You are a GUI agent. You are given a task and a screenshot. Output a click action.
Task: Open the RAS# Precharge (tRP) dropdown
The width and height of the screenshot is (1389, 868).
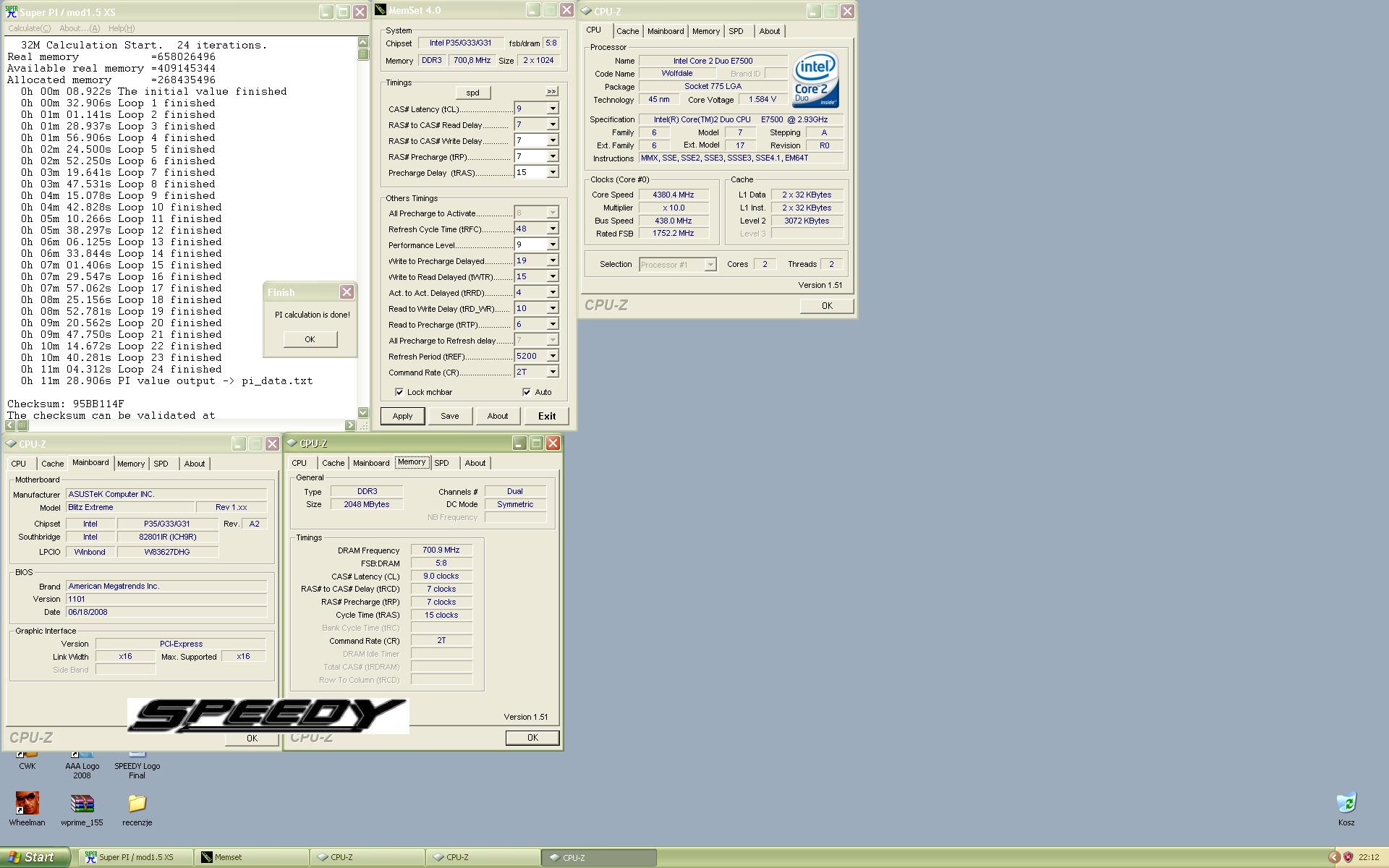(x=553, y=156)
